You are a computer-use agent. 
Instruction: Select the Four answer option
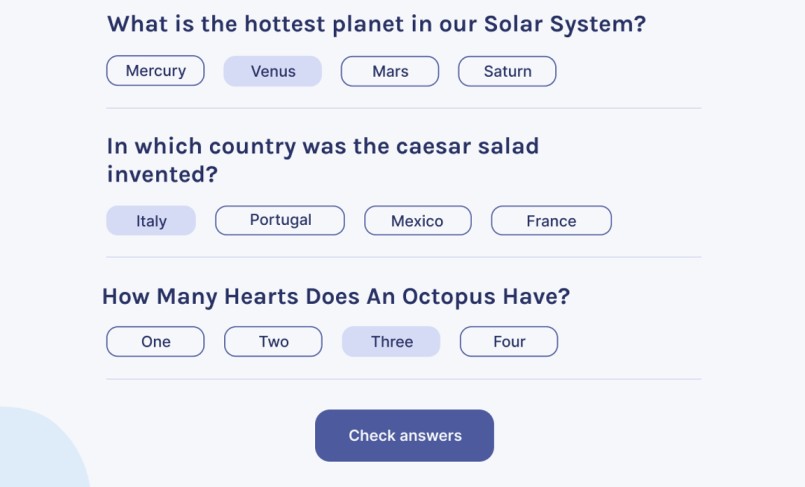pos(509,341)
